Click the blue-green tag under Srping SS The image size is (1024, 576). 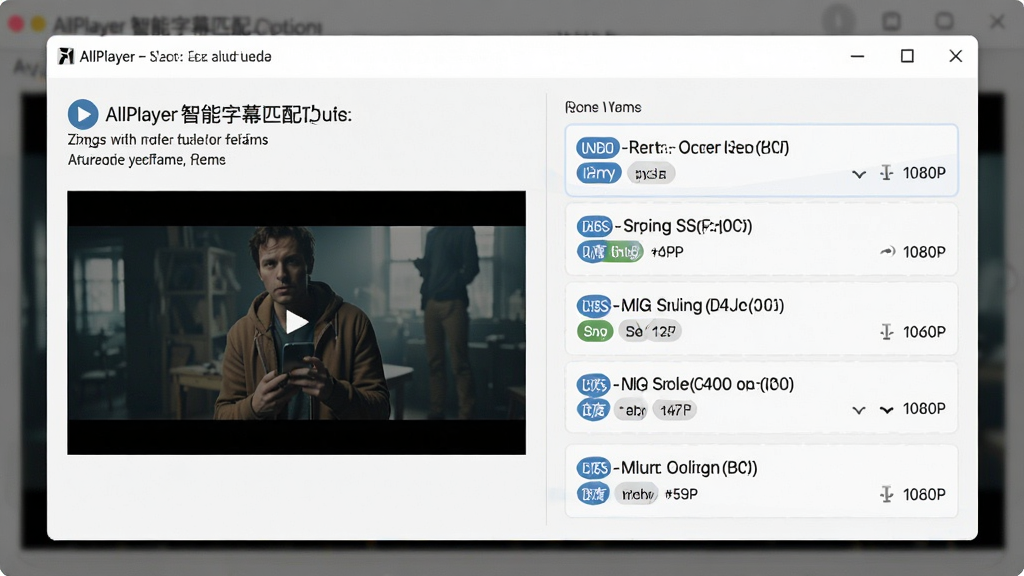[610, 252]
